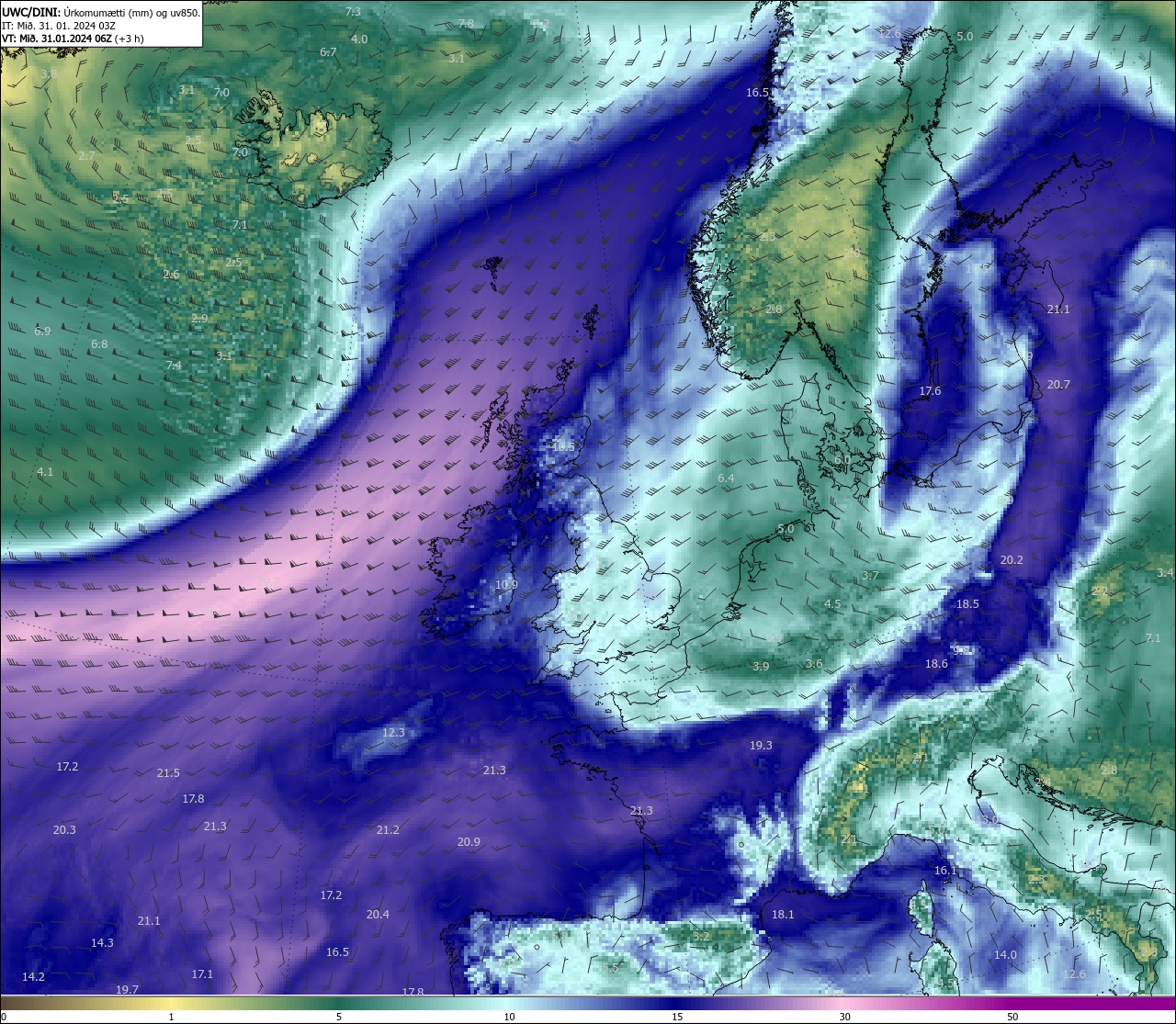Image resolution: width=1176 pixels, height=1024 pixels.
Task: Click the legend tick label "30"
Action: tap(844, 1017)
